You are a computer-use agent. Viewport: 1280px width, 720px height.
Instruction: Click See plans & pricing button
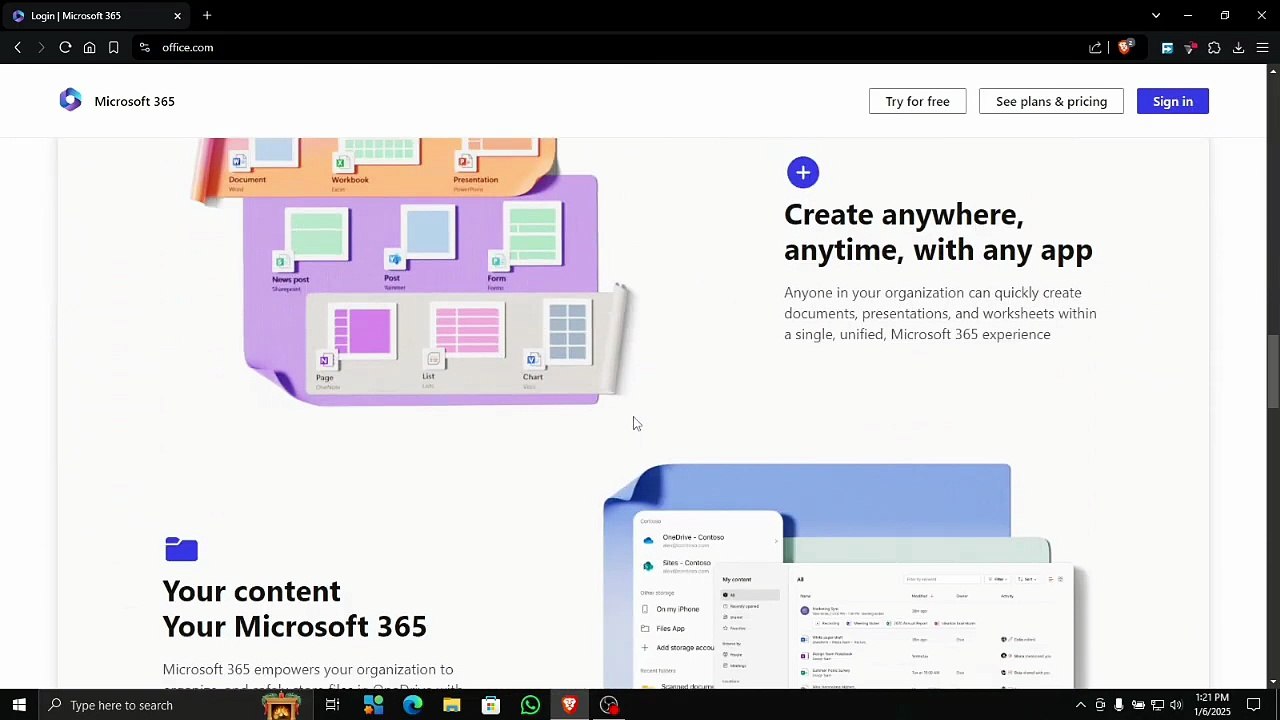point(1051,101)
